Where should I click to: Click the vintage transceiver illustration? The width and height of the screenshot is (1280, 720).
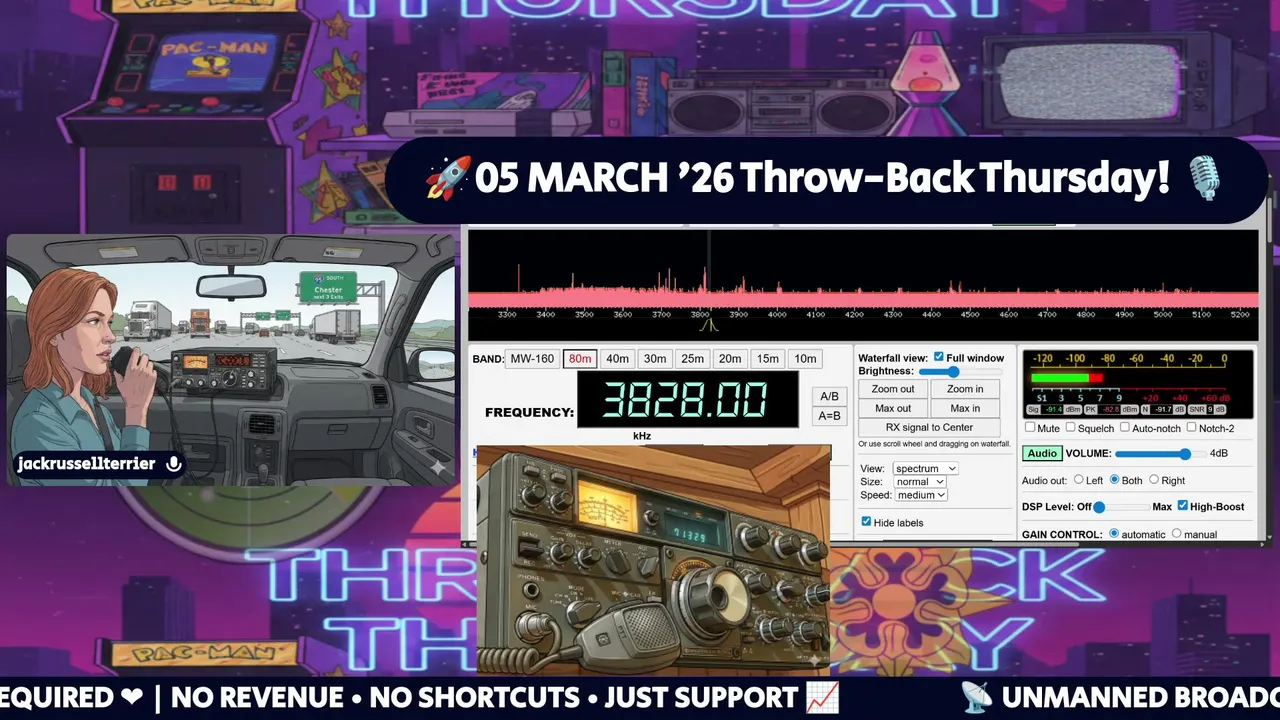(x=653, y=561)
